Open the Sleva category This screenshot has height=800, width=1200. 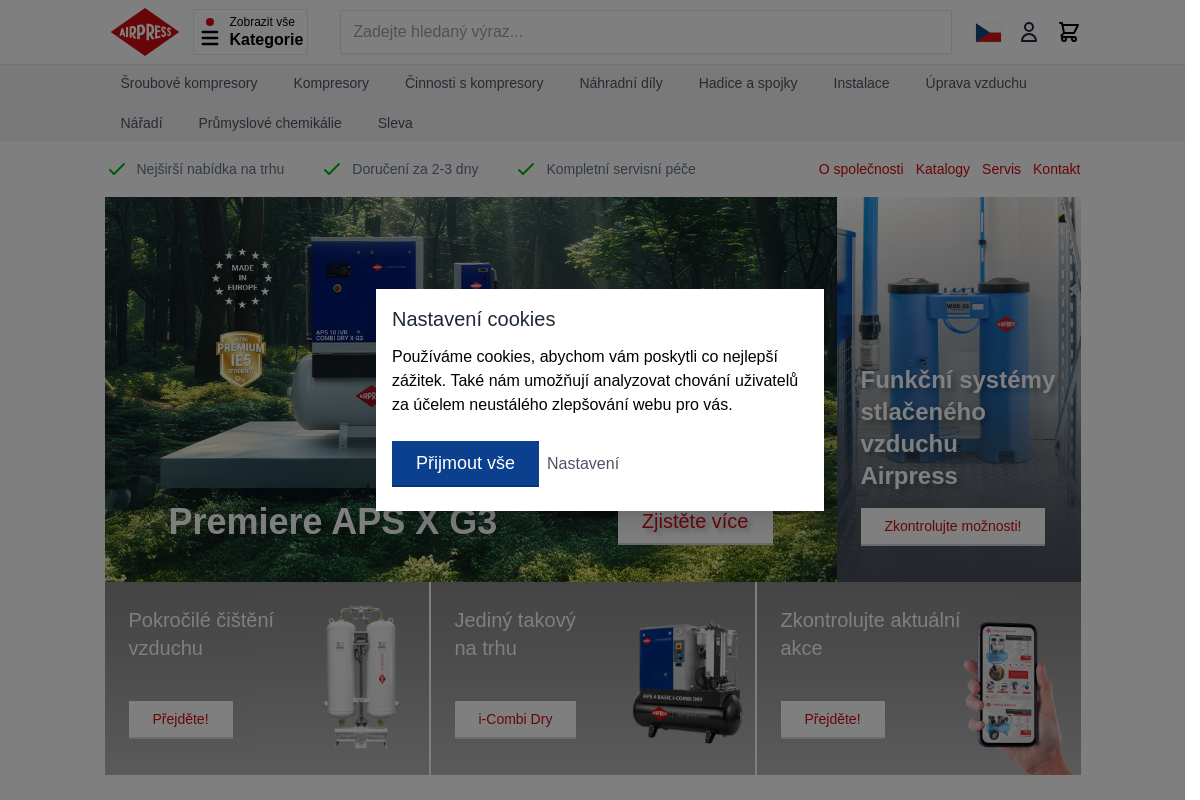pos(395,123)
